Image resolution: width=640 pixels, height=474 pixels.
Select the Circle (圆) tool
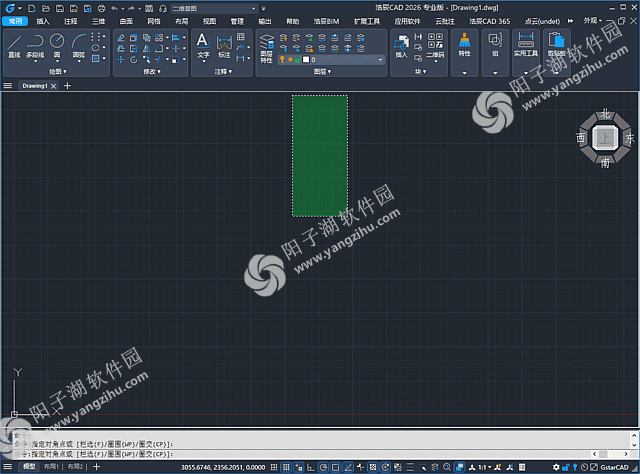click(x=57, y=46)
